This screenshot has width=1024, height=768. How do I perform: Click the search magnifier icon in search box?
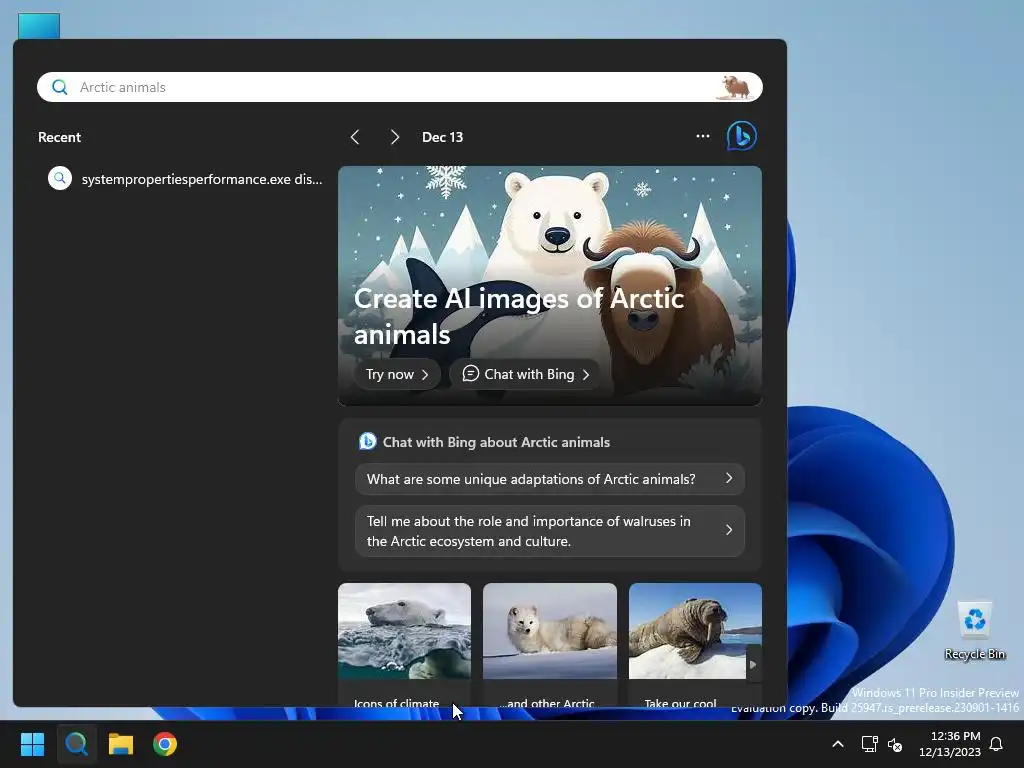pyautogui.click(x=59, y=87)
